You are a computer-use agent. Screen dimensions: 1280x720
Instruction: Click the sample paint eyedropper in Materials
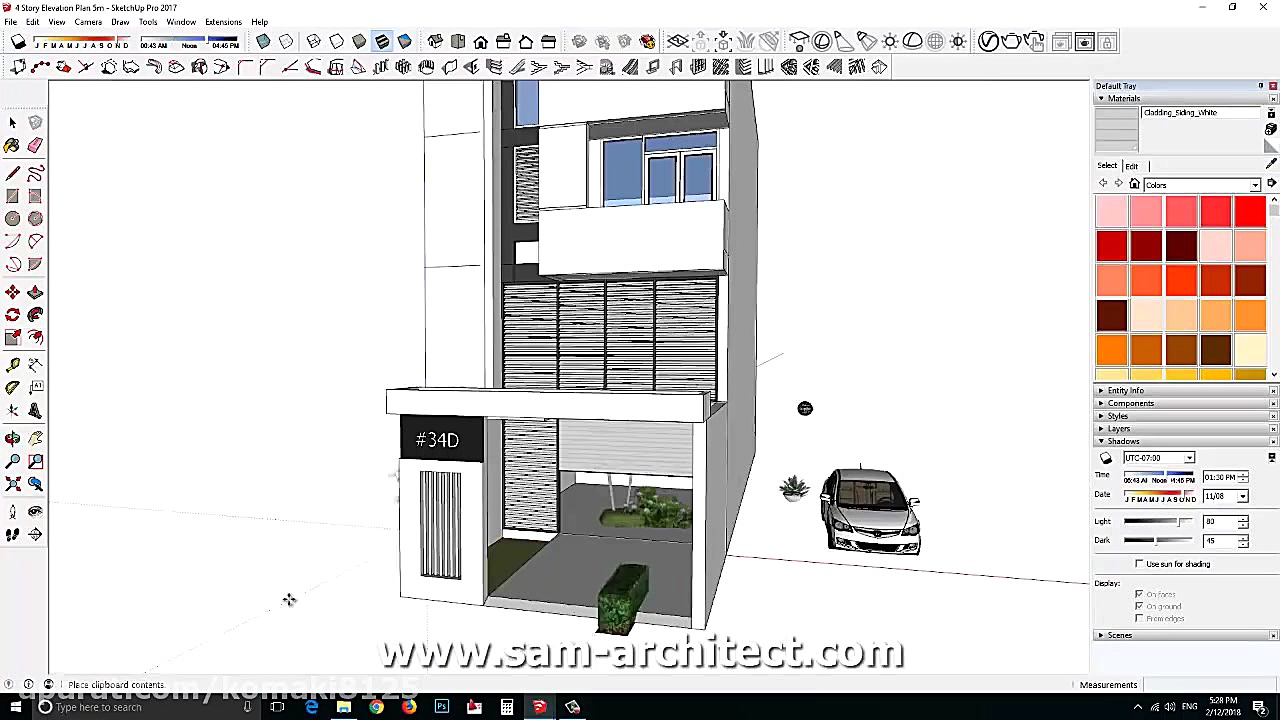[1270, 164]
